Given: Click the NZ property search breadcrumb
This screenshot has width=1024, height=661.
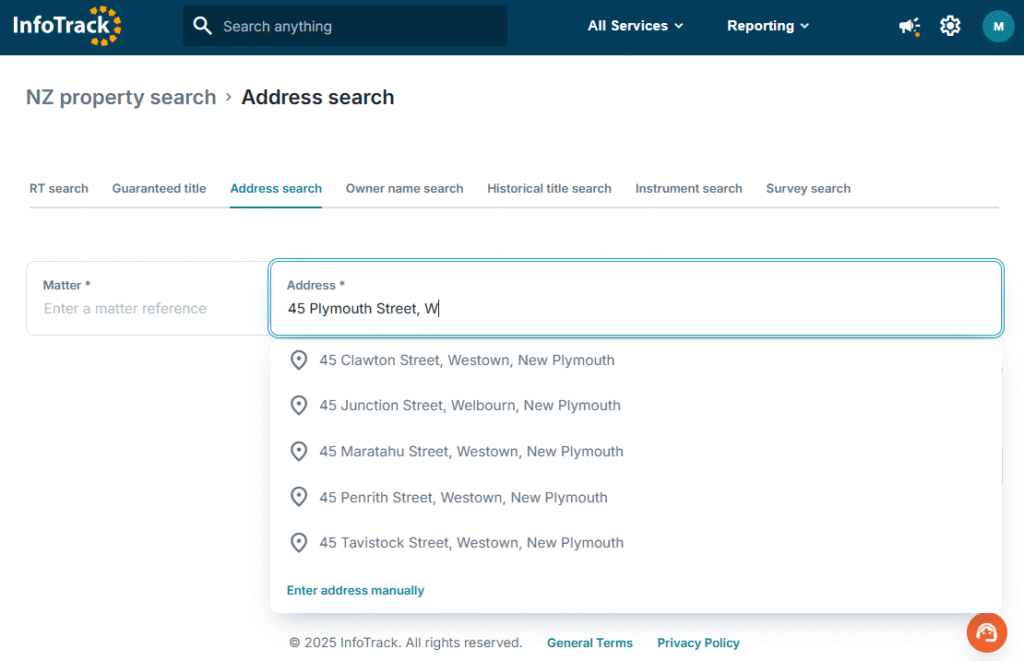Looking at the screenshot, I should click(121, 97).
